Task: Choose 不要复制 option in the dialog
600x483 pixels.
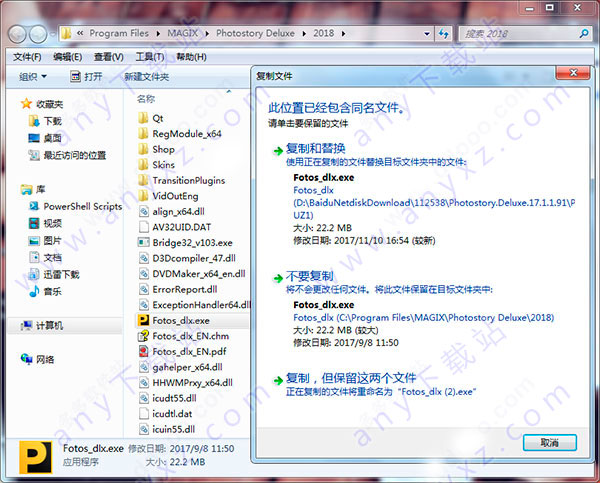Action: point(309,276)
